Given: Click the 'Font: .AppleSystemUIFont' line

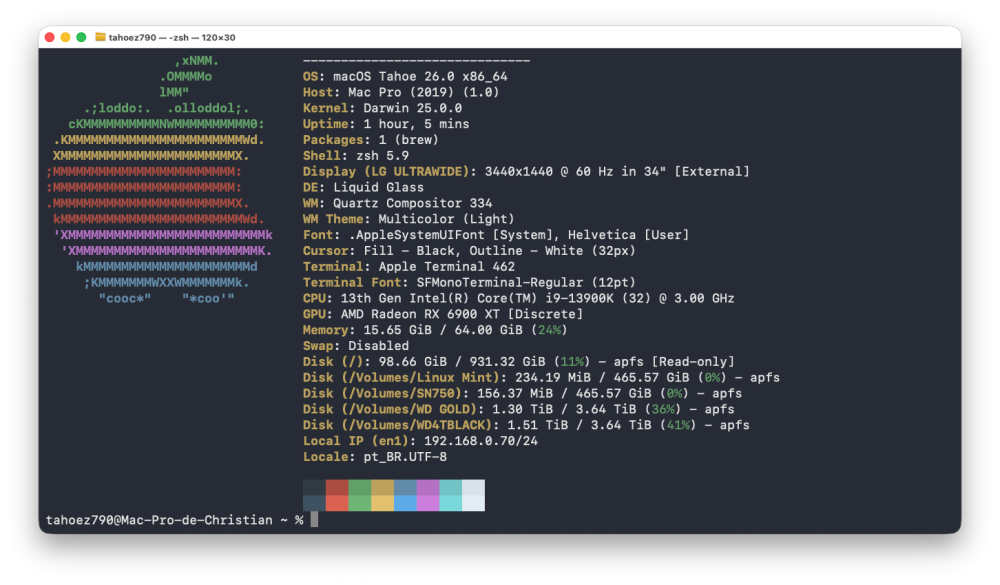Looking at the screenshot, I should [x=496, y=235].
